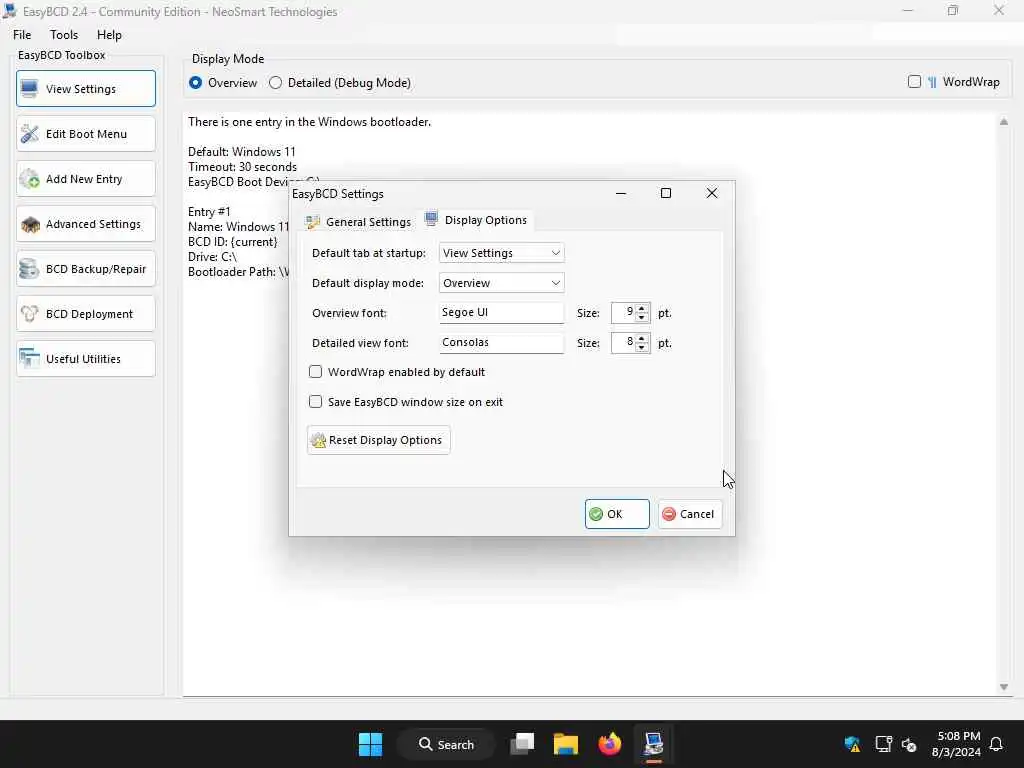Expand the Default display mode dropdown

[502, 283]
